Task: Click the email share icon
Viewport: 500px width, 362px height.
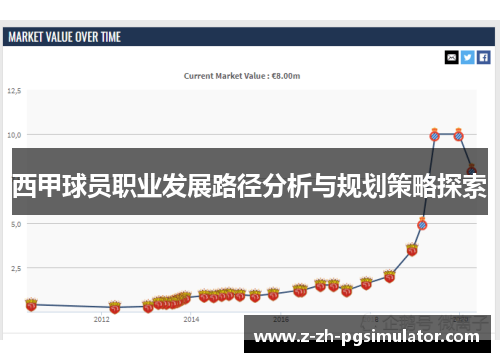Action: [451, 57]
